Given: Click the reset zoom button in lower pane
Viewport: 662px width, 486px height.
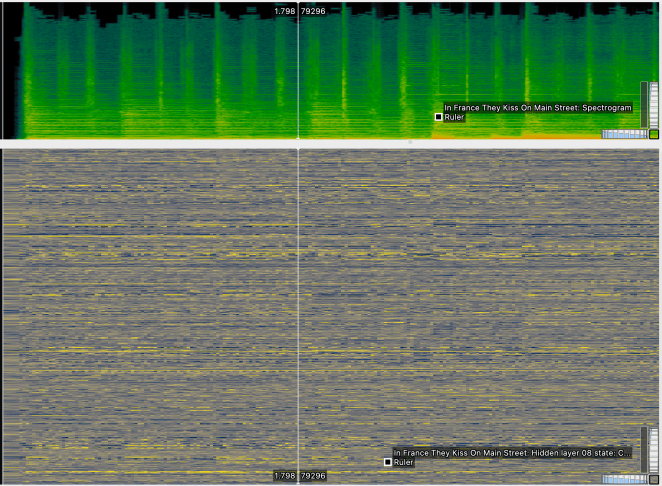Looking at the screenshot, I should 654,479.
